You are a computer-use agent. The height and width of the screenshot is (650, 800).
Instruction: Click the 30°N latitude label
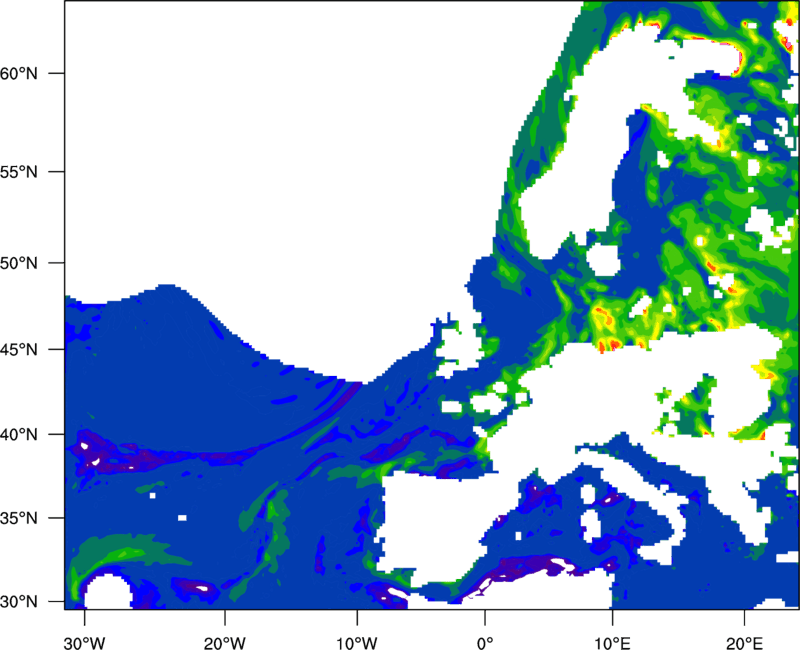(19, 602)
